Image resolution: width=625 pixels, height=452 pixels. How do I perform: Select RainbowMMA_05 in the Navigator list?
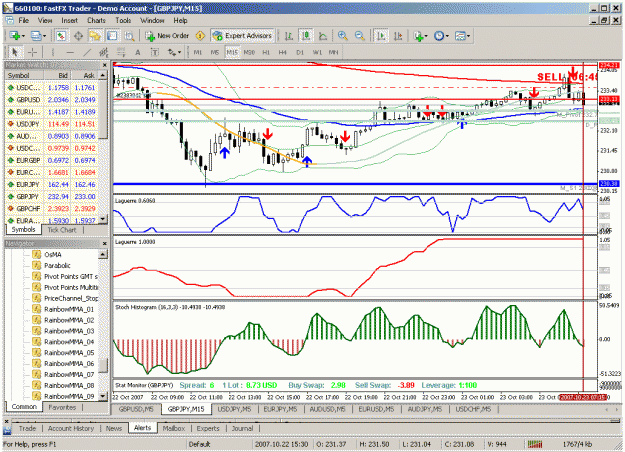(x=69, y=352)
